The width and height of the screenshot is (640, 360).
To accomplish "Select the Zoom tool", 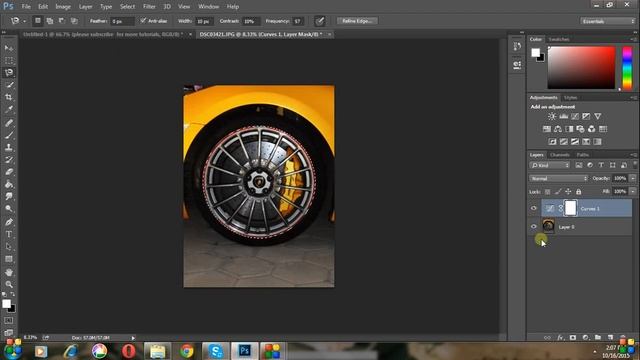I will click(x=9, y=284).
